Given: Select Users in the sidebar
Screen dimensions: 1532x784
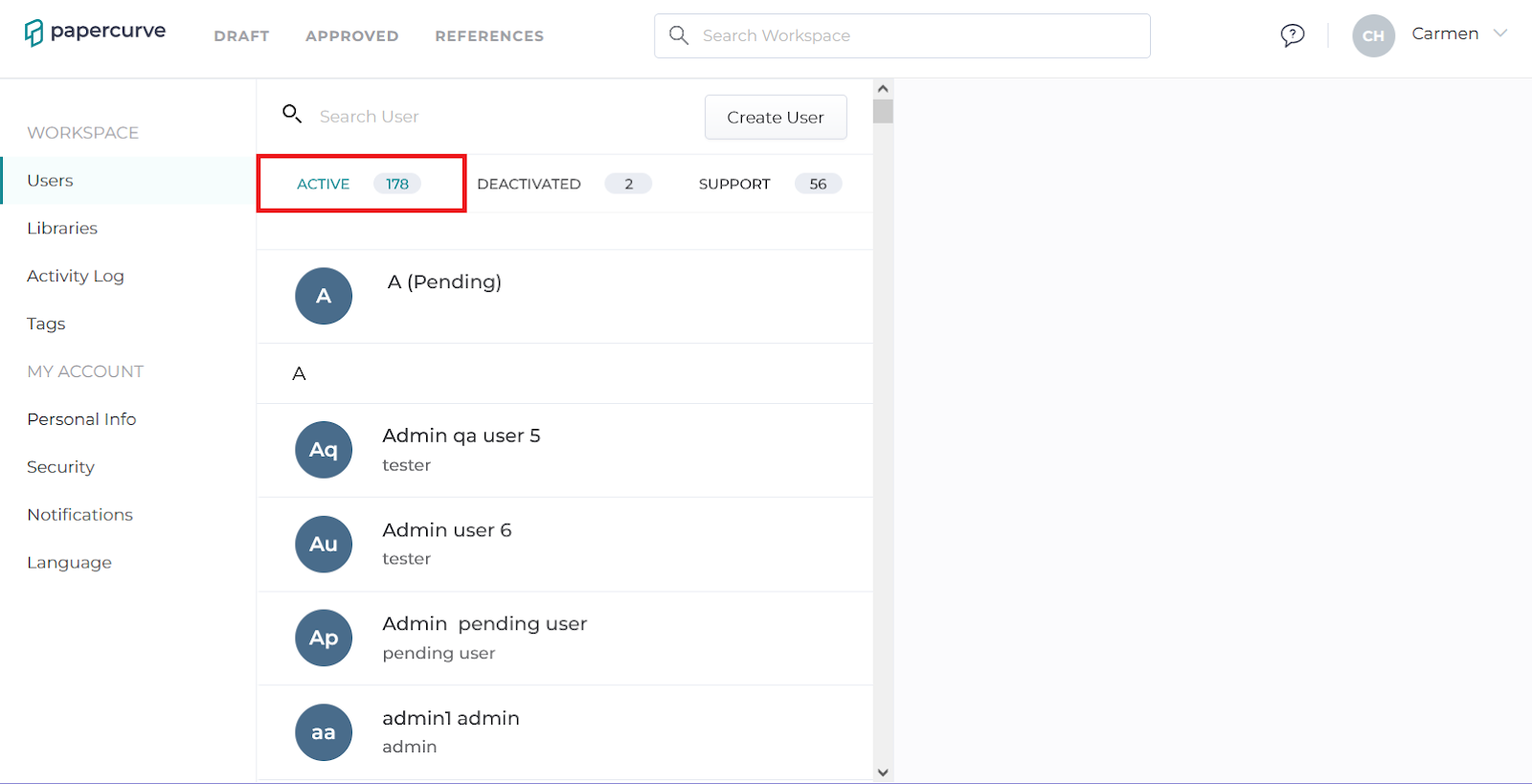Looking at the screenshot, I should (128, 180).
